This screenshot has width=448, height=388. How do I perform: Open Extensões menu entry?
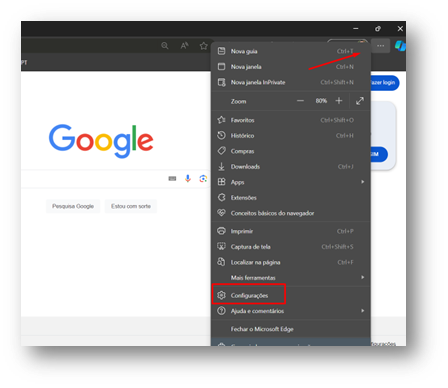click(291, 198)
